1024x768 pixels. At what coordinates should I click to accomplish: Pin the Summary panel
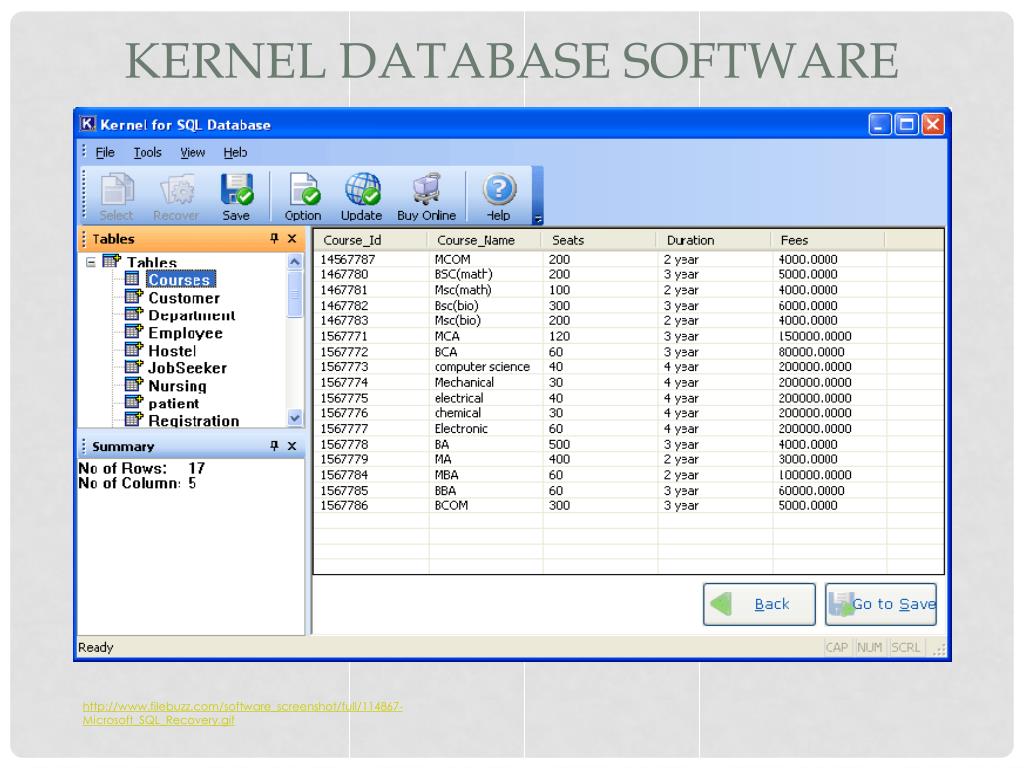pyautogui.click(x=274, y=445)
